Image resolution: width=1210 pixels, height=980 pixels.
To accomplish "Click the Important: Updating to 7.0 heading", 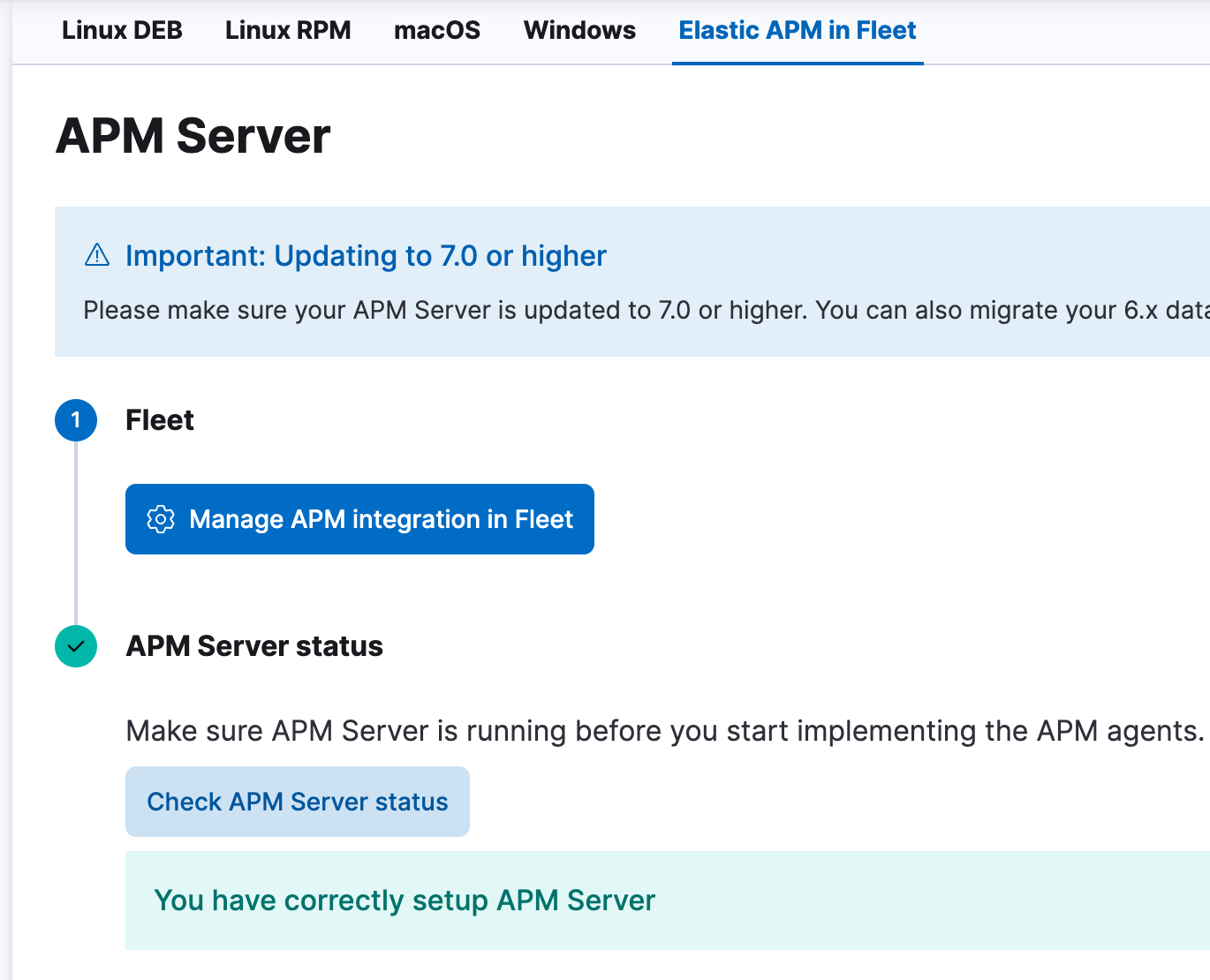I will tap(366, 256).
